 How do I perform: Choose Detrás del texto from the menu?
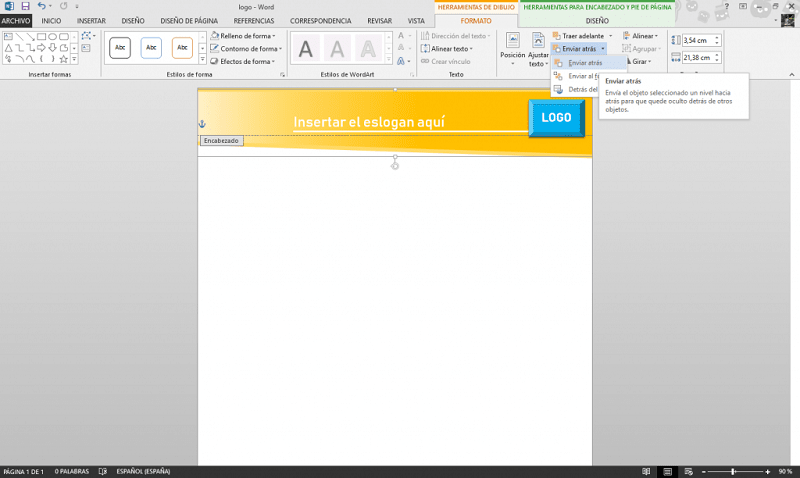[x=575, y=89]
